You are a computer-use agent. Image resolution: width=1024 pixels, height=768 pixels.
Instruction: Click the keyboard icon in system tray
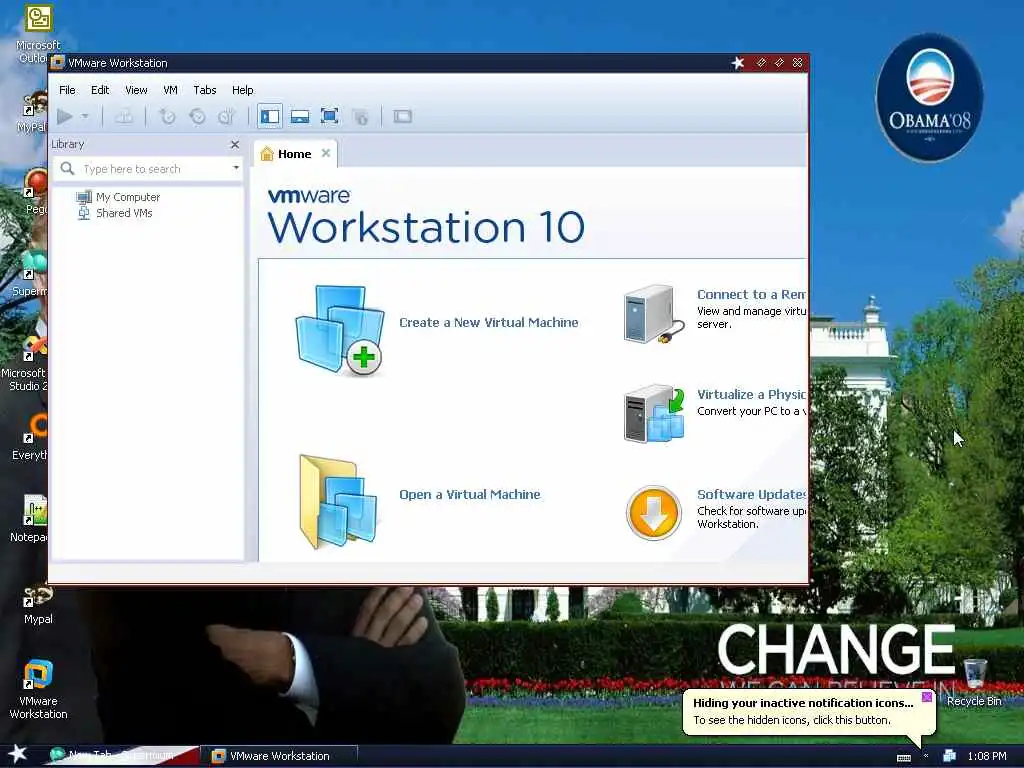click(904, 758)
